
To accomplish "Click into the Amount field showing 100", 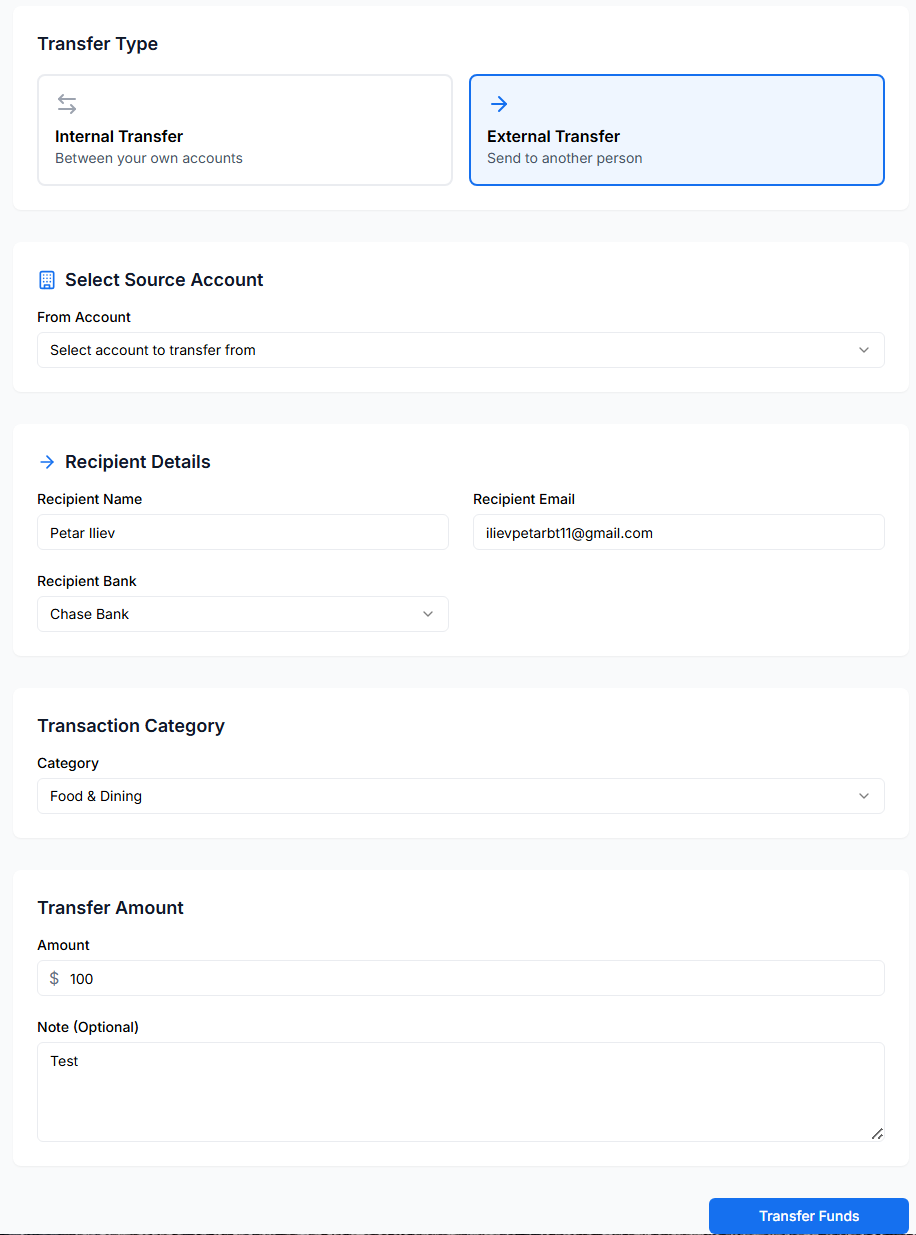I will [470, 979].
